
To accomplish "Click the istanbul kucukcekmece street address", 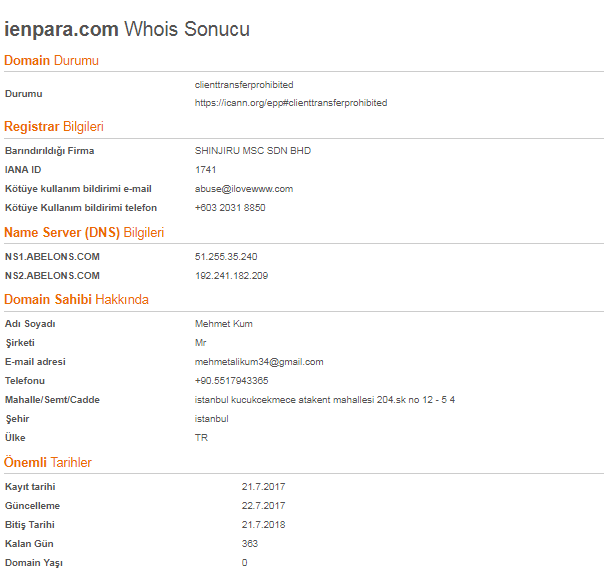I will point(325,400).
